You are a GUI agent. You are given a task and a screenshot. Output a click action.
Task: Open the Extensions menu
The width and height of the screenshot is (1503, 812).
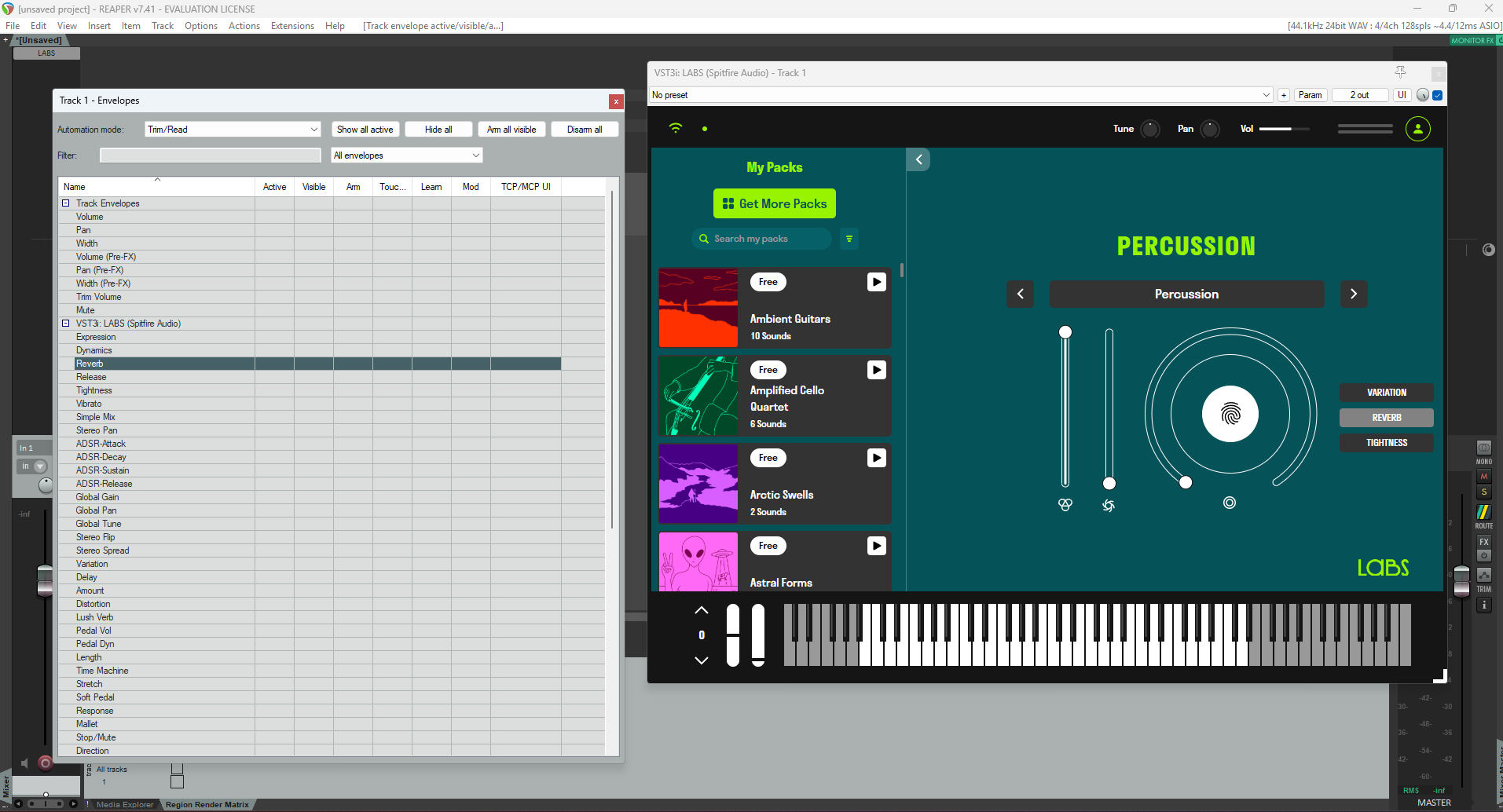pos(292,26)
